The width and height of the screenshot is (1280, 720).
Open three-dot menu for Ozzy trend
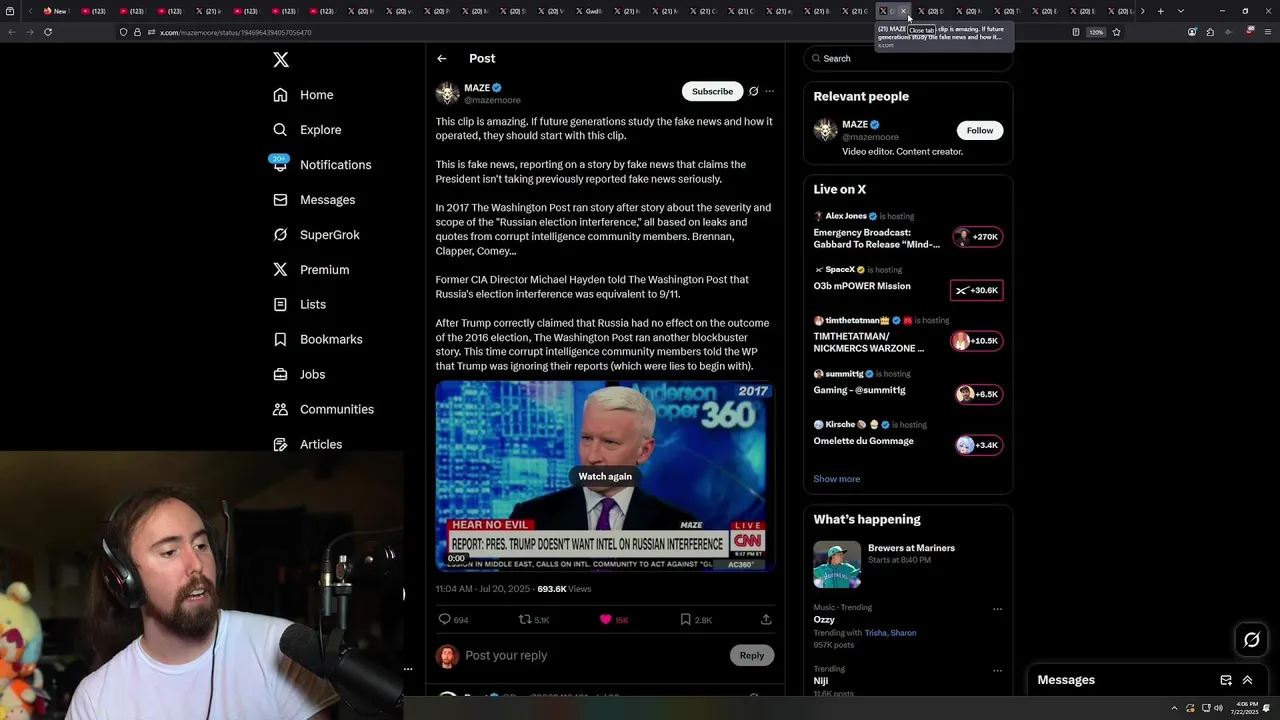[997, 608]
